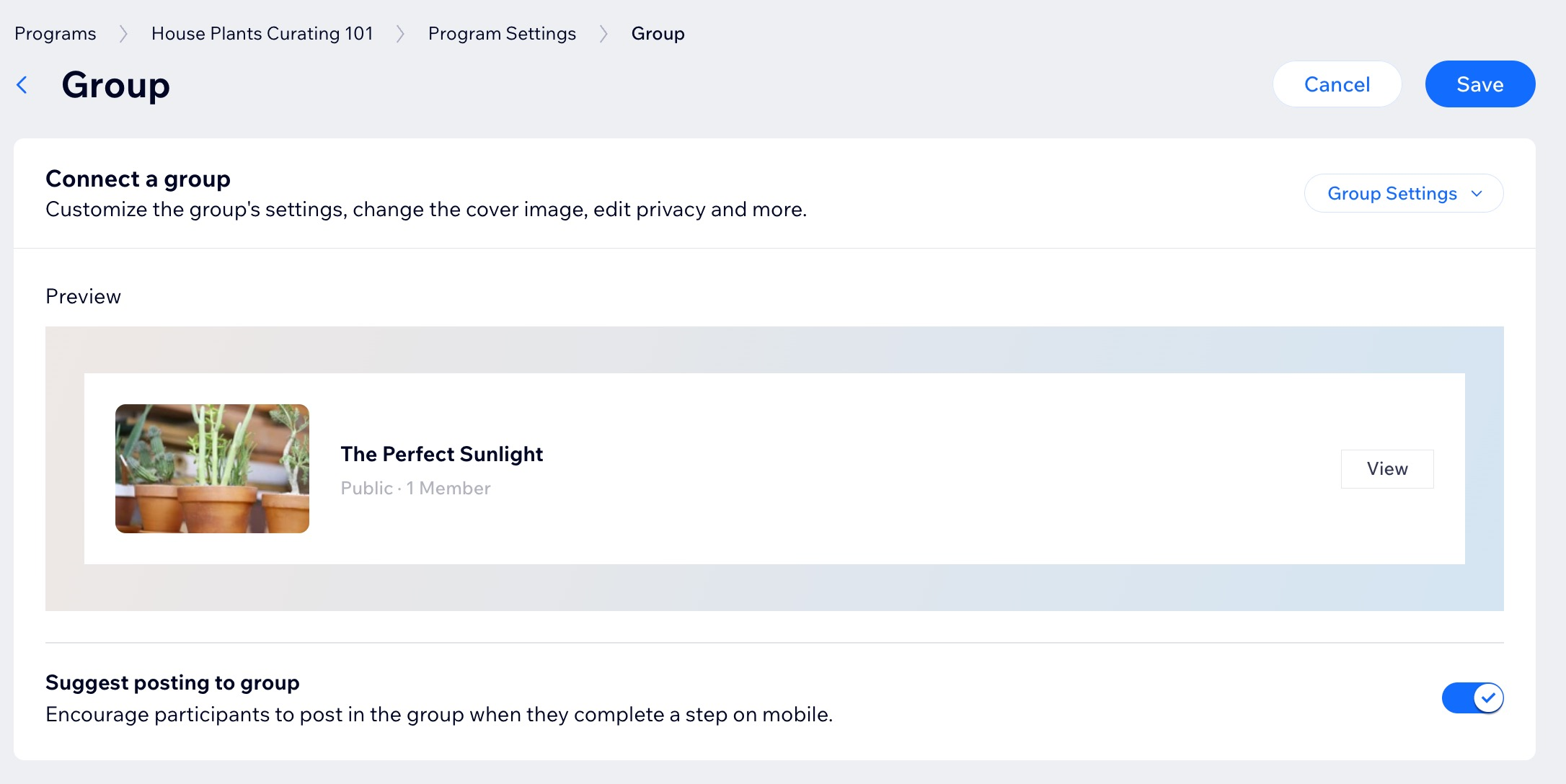The width and height of the screenshot is (1566, 784).
Task: Navigate to House Plants Curating 101 breadcrumb
Action: 262,34
